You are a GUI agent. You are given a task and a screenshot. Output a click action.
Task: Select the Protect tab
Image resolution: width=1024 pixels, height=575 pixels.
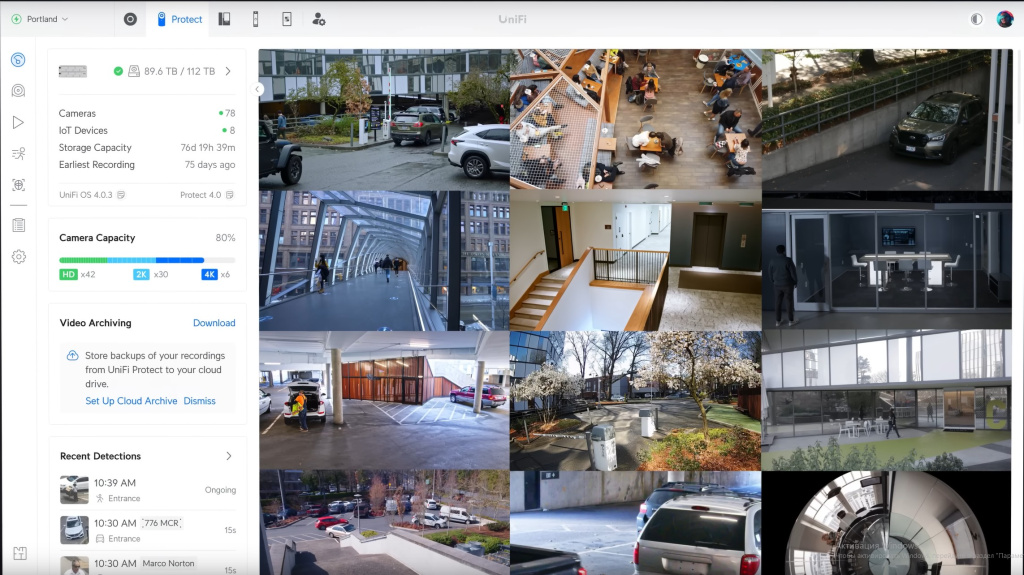178,19
